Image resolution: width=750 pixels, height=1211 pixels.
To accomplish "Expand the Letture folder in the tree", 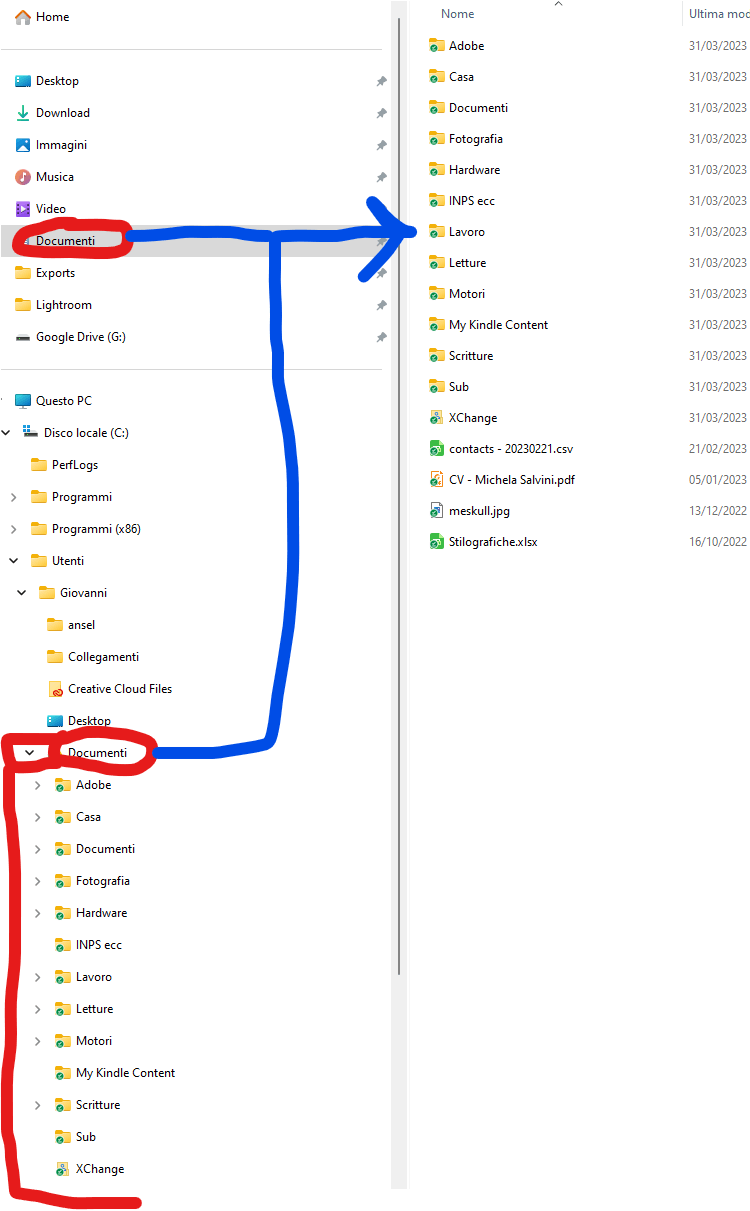I will [x=38, y=1009].
